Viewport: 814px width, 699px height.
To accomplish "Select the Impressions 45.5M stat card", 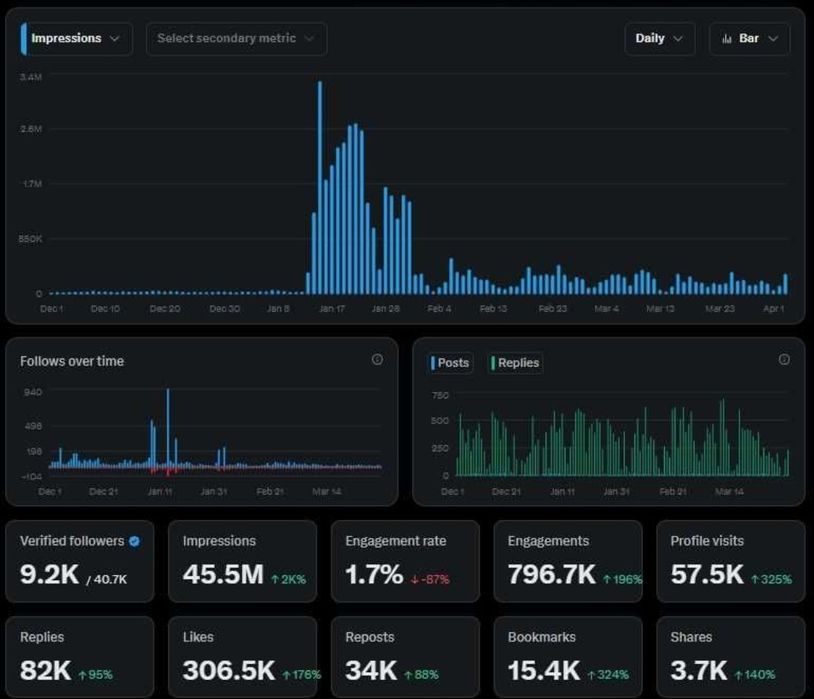I will 242,561.
